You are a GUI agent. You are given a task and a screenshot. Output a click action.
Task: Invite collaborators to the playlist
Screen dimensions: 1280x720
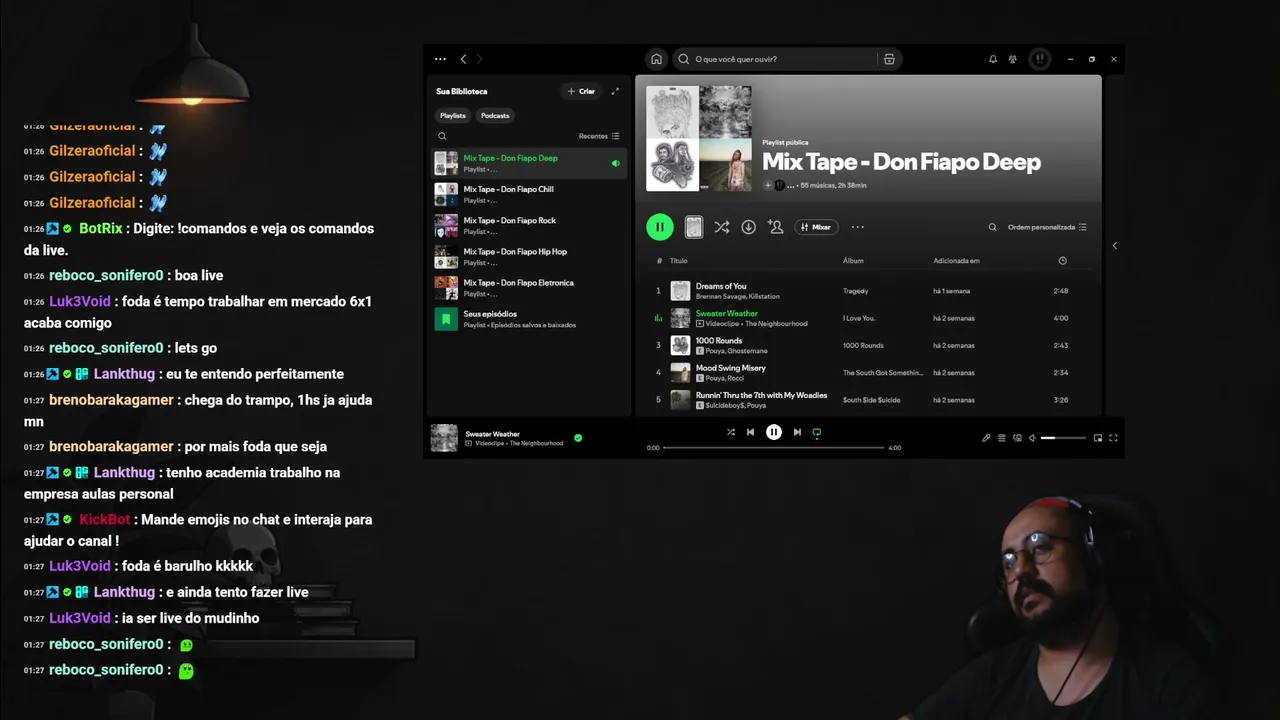point(775,227)
